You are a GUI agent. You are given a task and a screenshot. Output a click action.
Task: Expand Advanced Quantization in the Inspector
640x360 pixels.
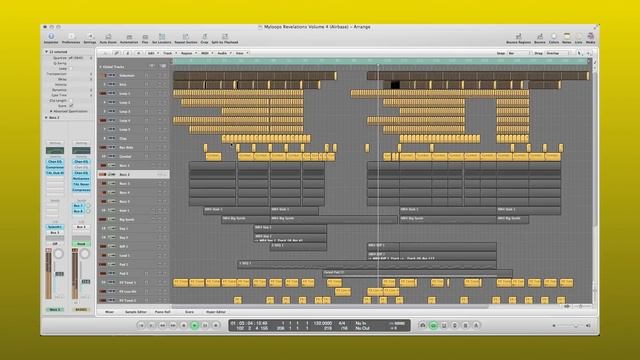[x=51, y=111]
